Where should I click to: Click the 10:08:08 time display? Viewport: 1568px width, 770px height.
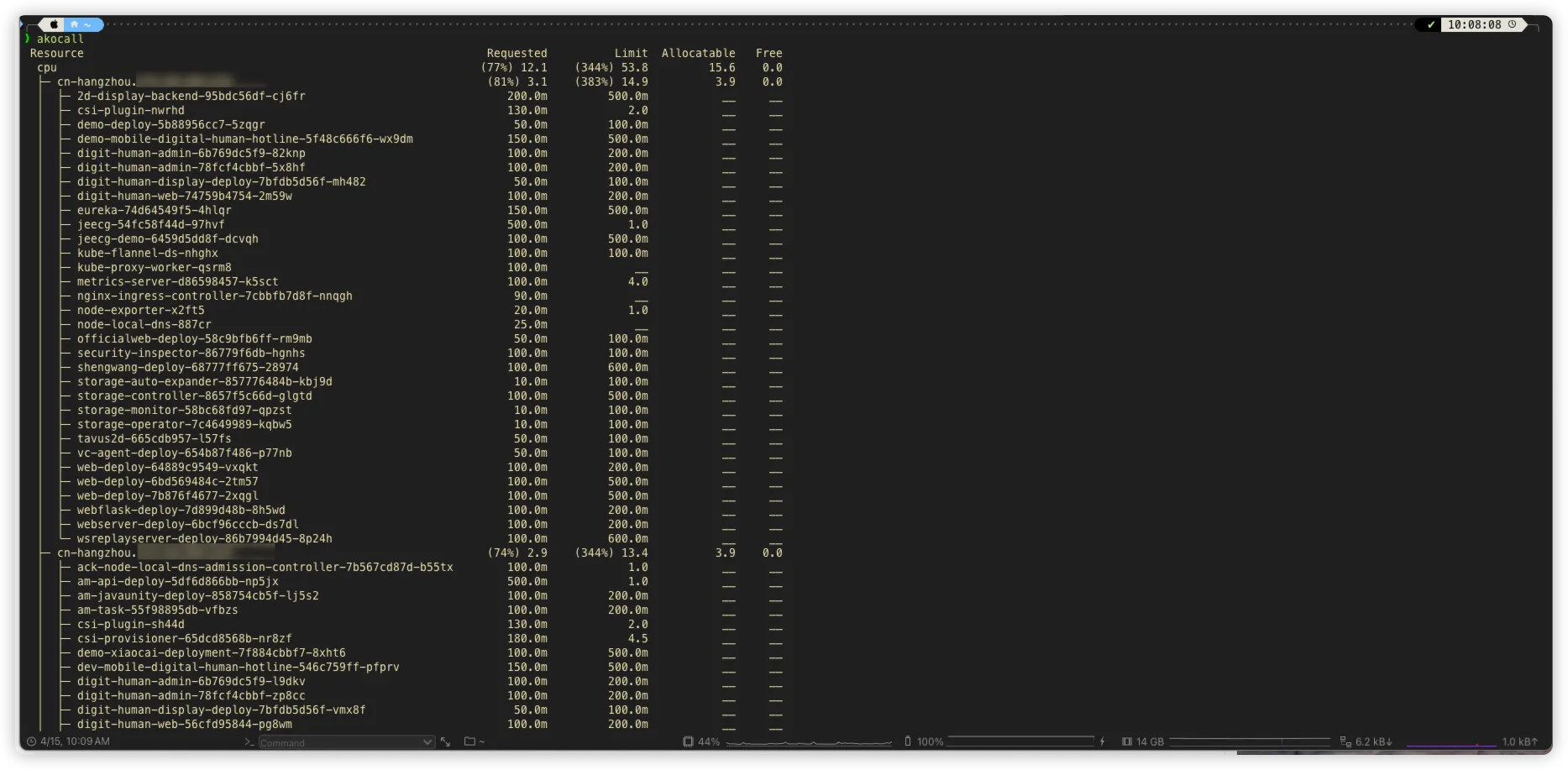1474,24
